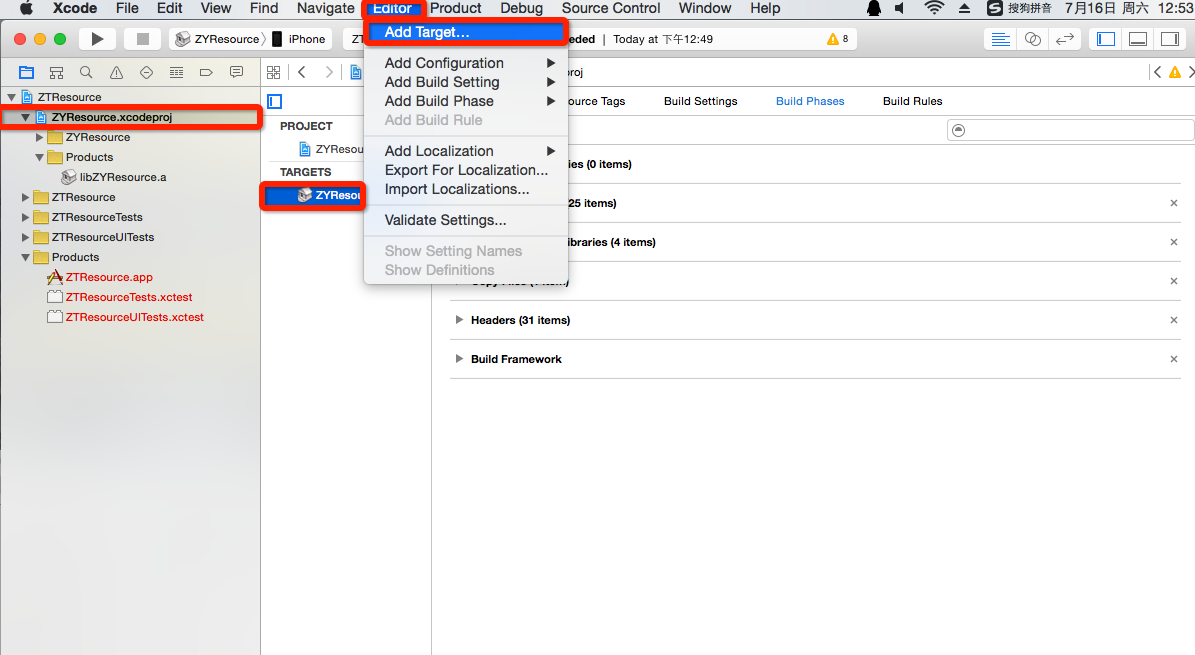Jump to previous issue arrow
Screen dimensions: 1195x655
click(x=1158, y=72)
